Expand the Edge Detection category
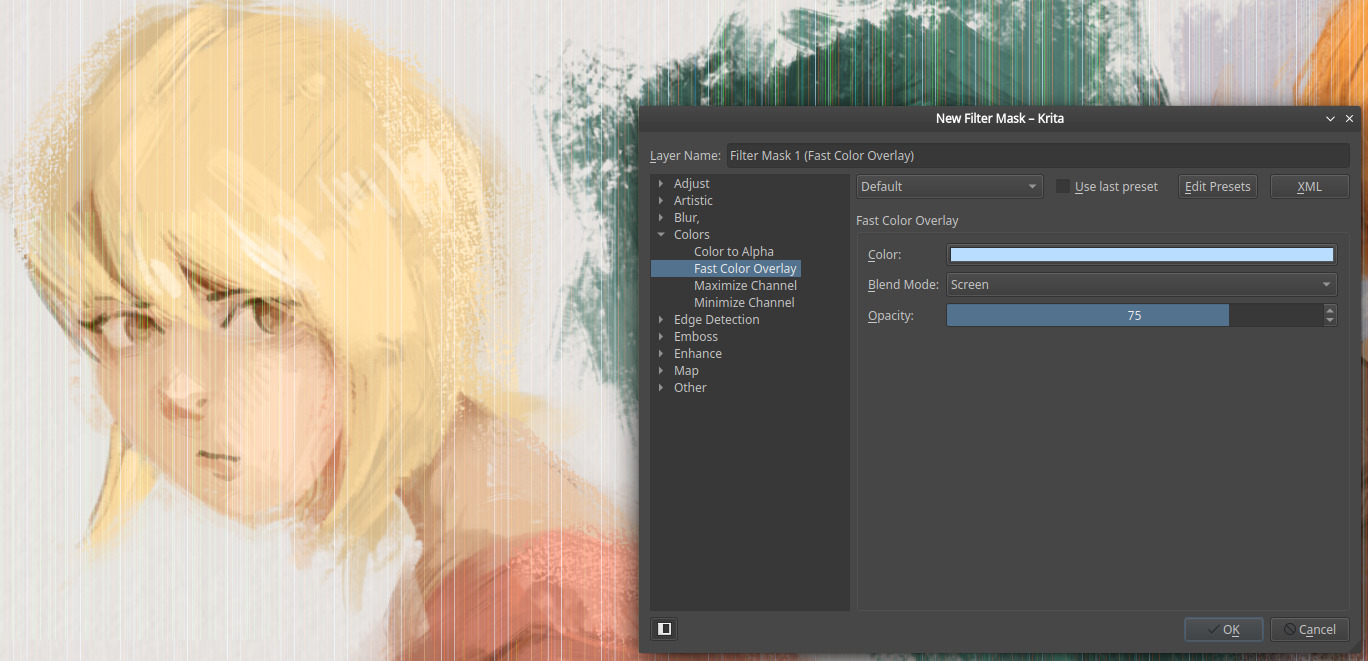This screenshot has height=661, width=1368. (x=661, y=320)
